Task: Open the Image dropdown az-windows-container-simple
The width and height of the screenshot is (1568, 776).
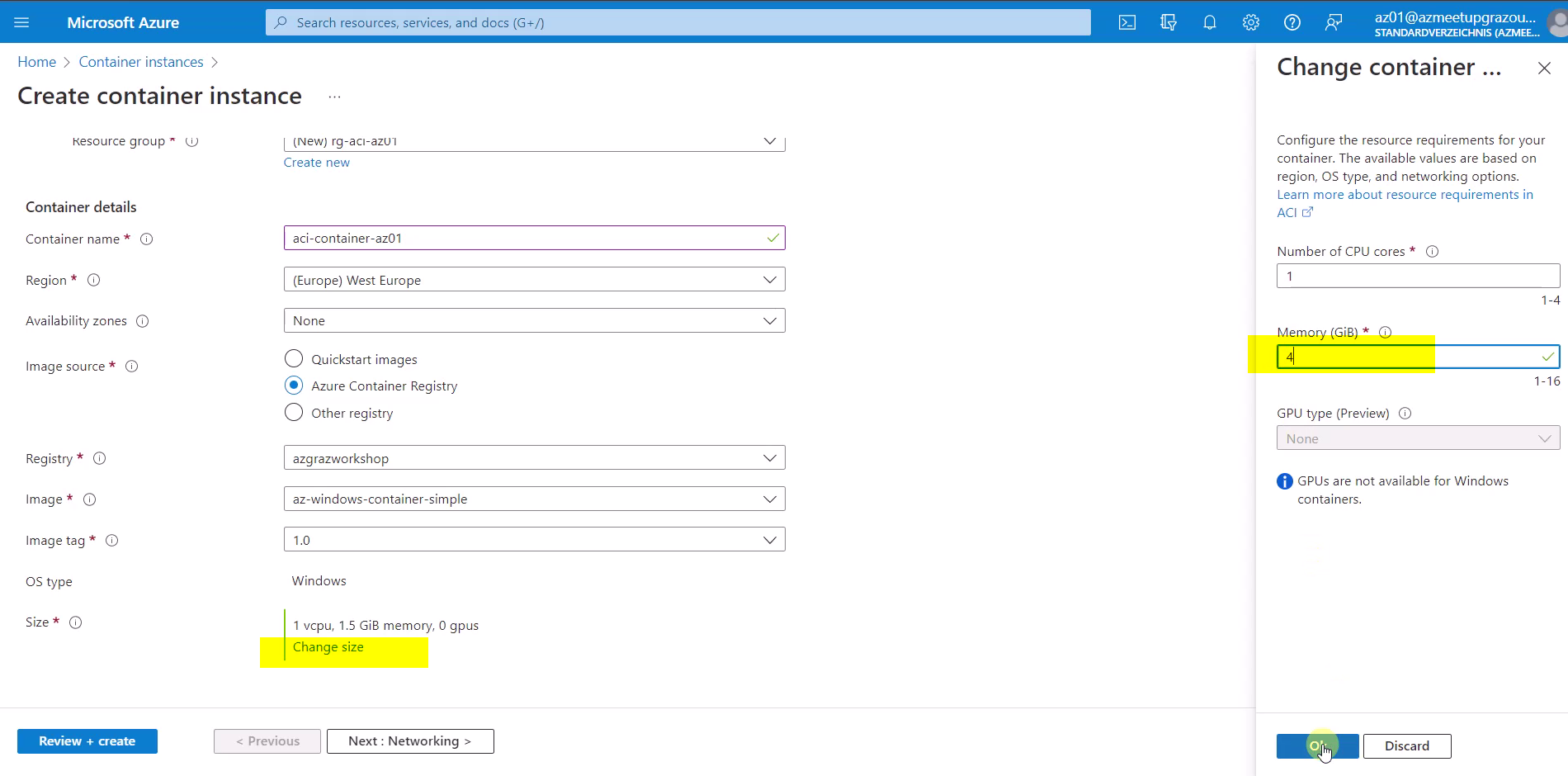Action: tap(534, 499)
